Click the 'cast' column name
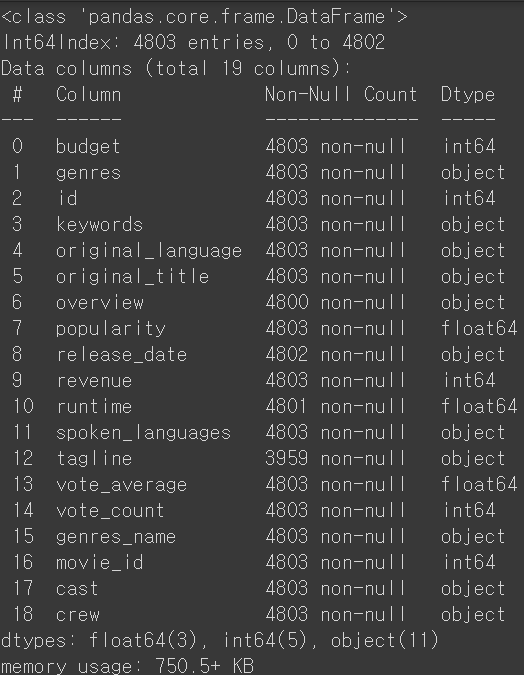 77,588
